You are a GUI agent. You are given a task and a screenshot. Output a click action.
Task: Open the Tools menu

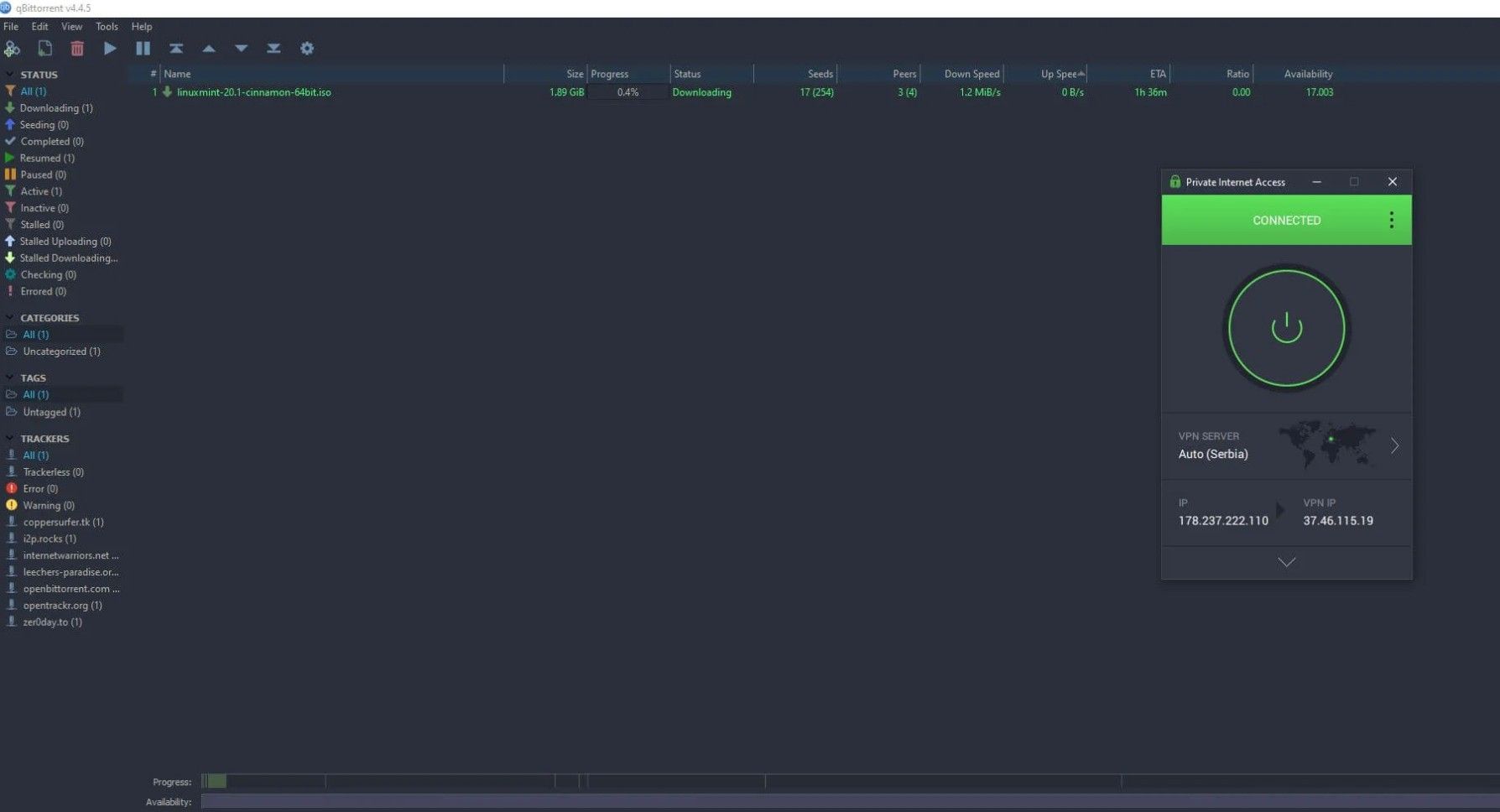107,27
